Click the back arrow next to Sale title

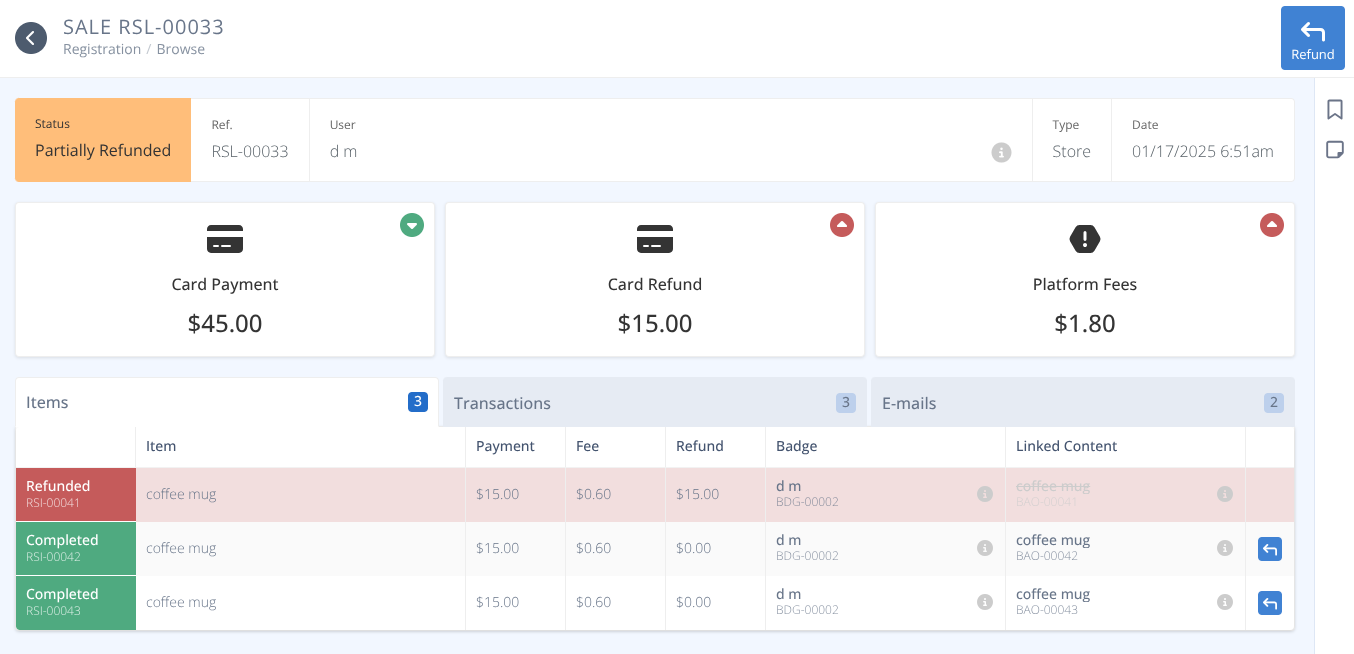tap(31, 38)
